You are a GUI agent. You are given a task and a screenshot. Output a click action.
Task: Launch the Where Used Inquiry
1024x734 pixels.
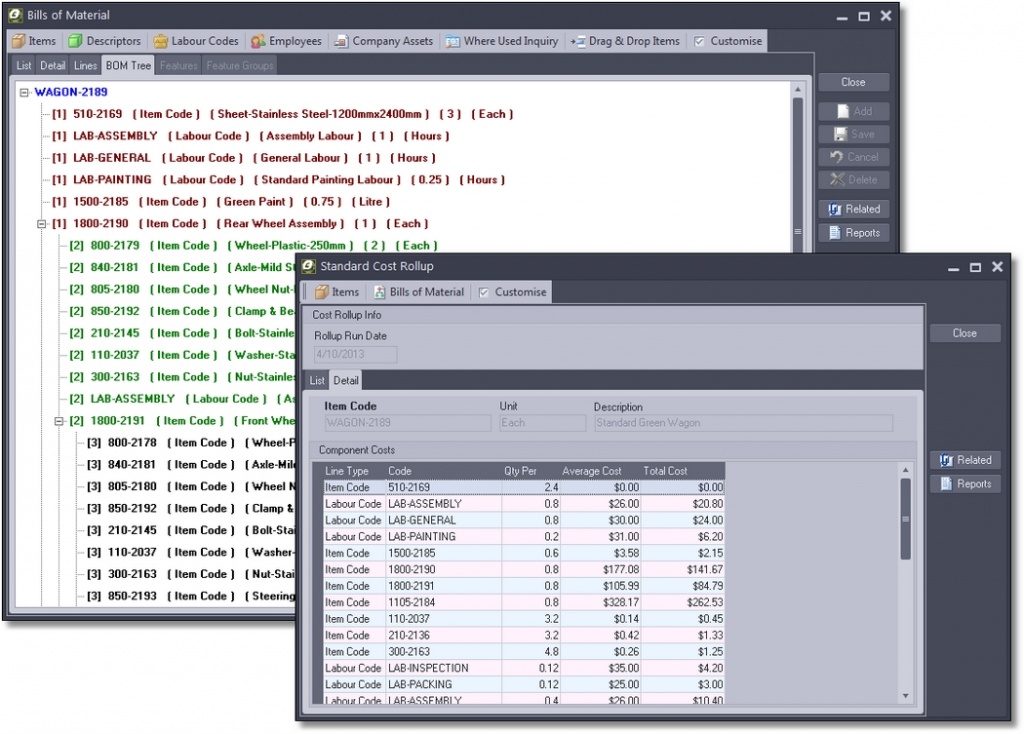(502, 41)
